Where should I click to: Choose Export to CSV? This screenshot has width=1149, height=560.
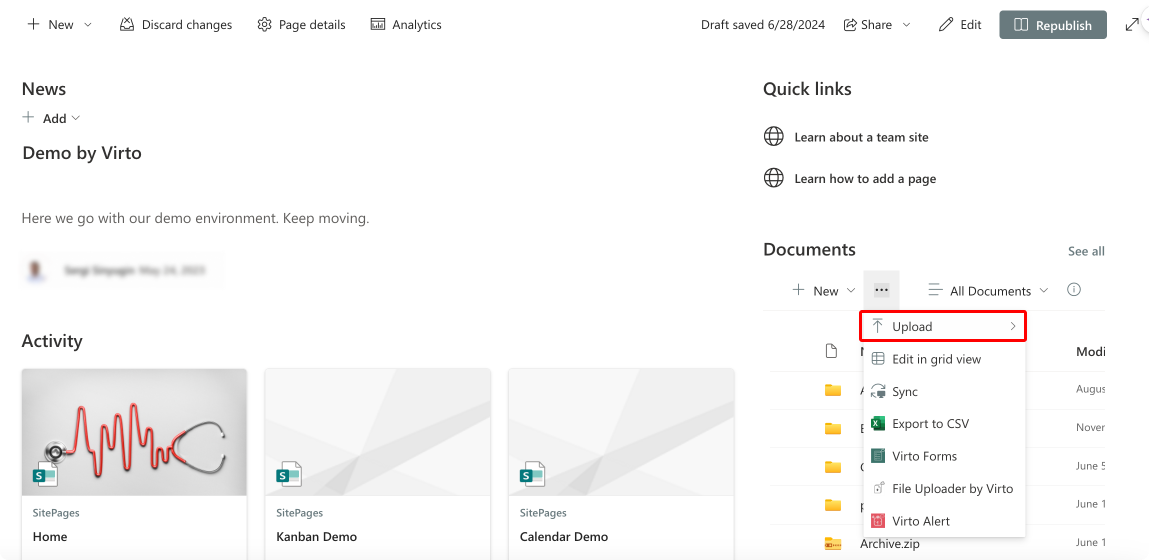point(945,424)
